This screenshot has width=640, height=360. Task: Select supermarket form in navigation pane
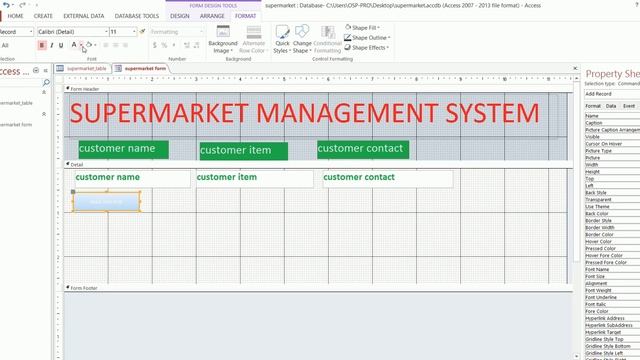(16, 124)
